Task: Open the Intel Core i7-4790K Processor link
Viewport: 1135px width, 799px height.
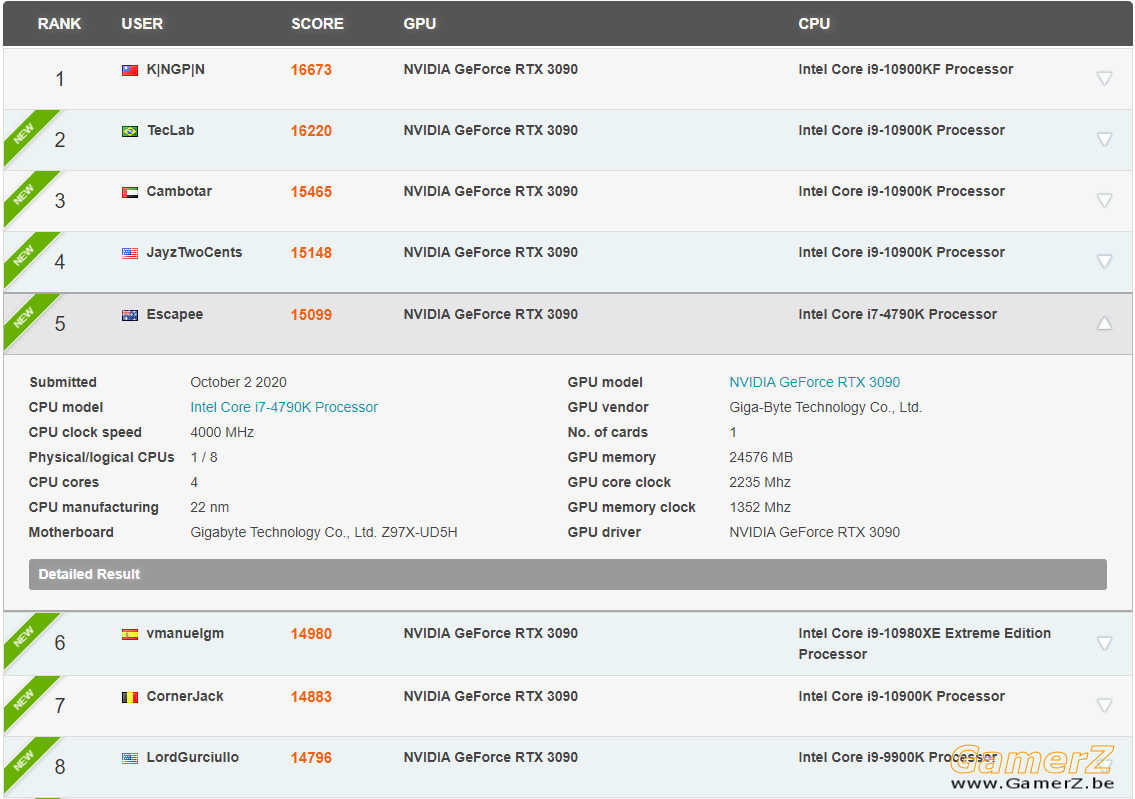Action: tap(284, 407)
